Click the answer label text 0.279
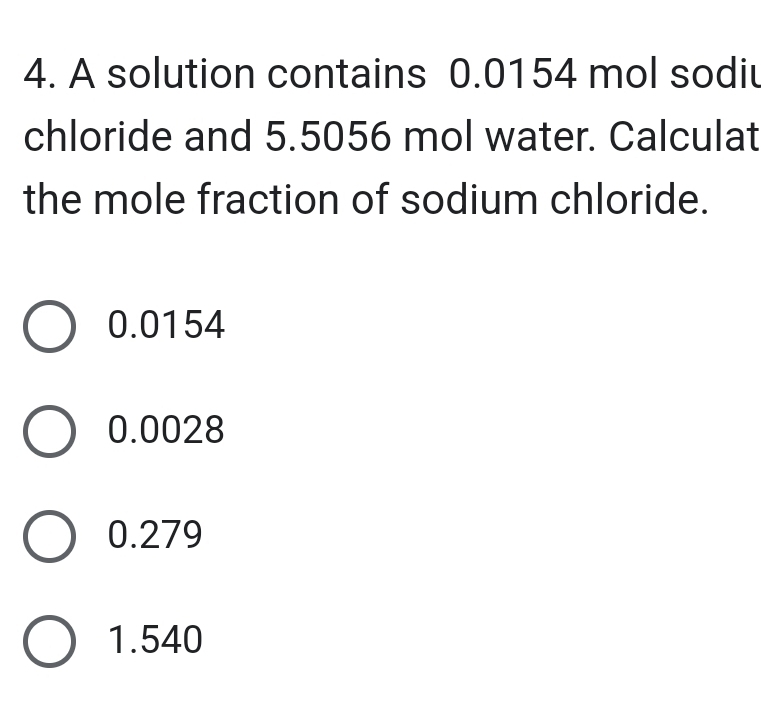This screenshot has height=709, width=761. [x=155, y=536]
